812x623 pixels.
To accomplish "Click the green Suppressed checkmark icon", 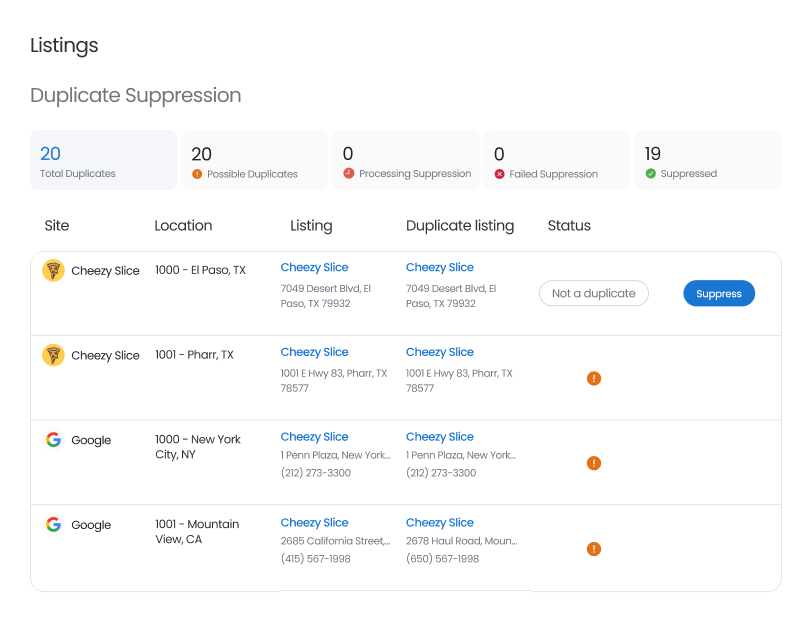I will (x=649, y=172).
